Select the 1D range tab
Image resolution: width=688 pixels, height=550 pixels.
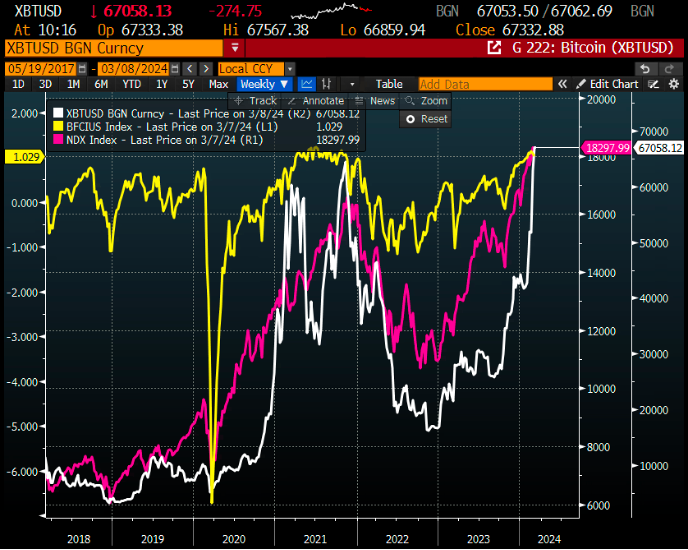(x=18, y=84)
